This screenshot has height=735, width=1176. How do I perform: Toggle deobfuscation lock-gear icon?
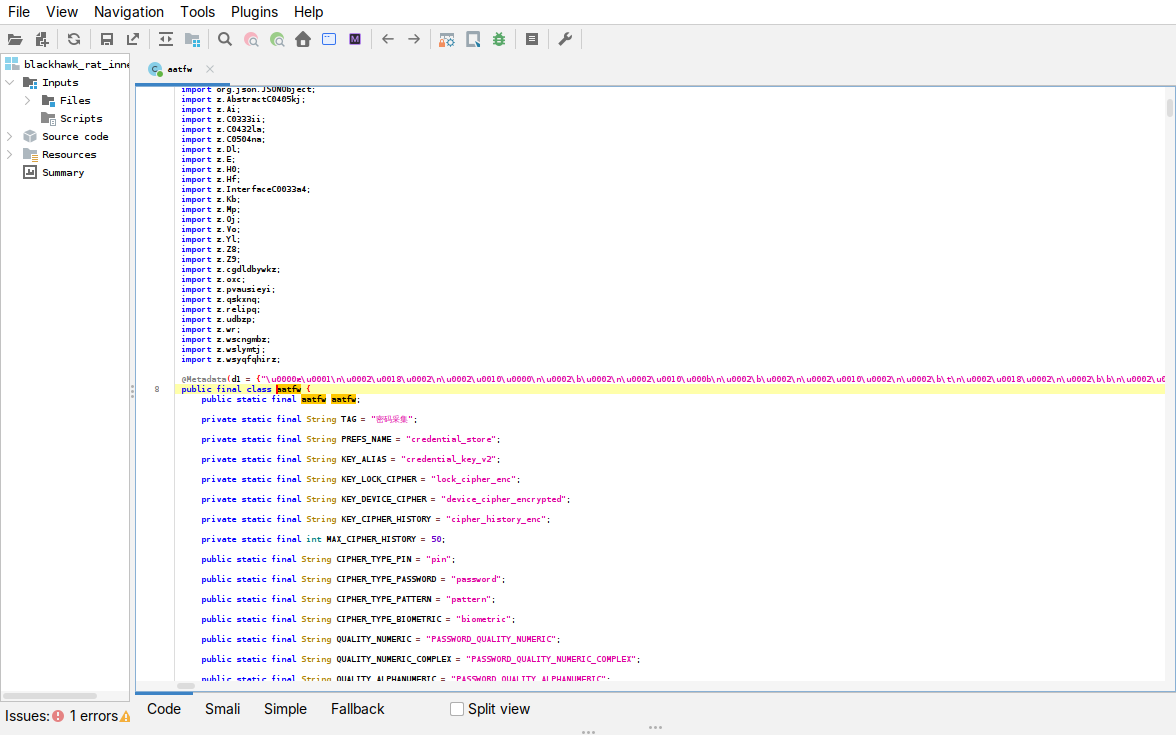tap(447, 40)
